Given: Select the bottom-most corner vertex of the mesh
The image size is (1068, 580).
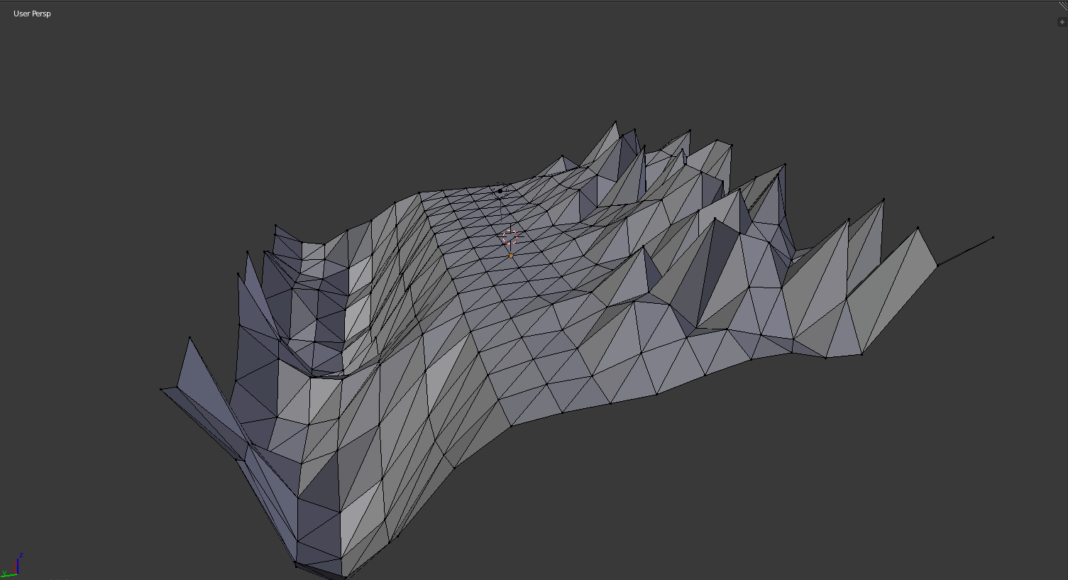Looking at the screenshot, I should coord(343,576).
